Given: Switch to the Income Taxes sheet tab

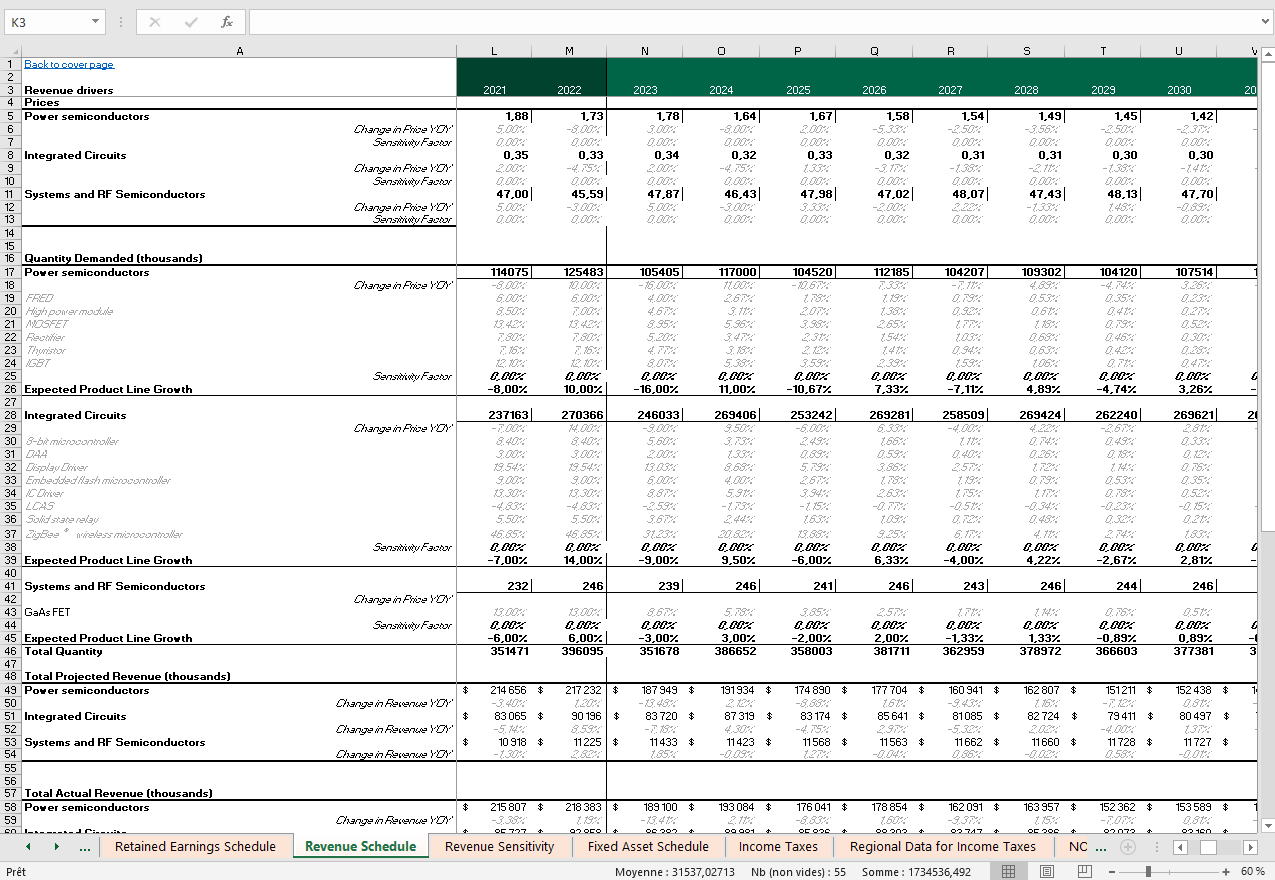Looking at the screenshot, I should click(778, 847).
